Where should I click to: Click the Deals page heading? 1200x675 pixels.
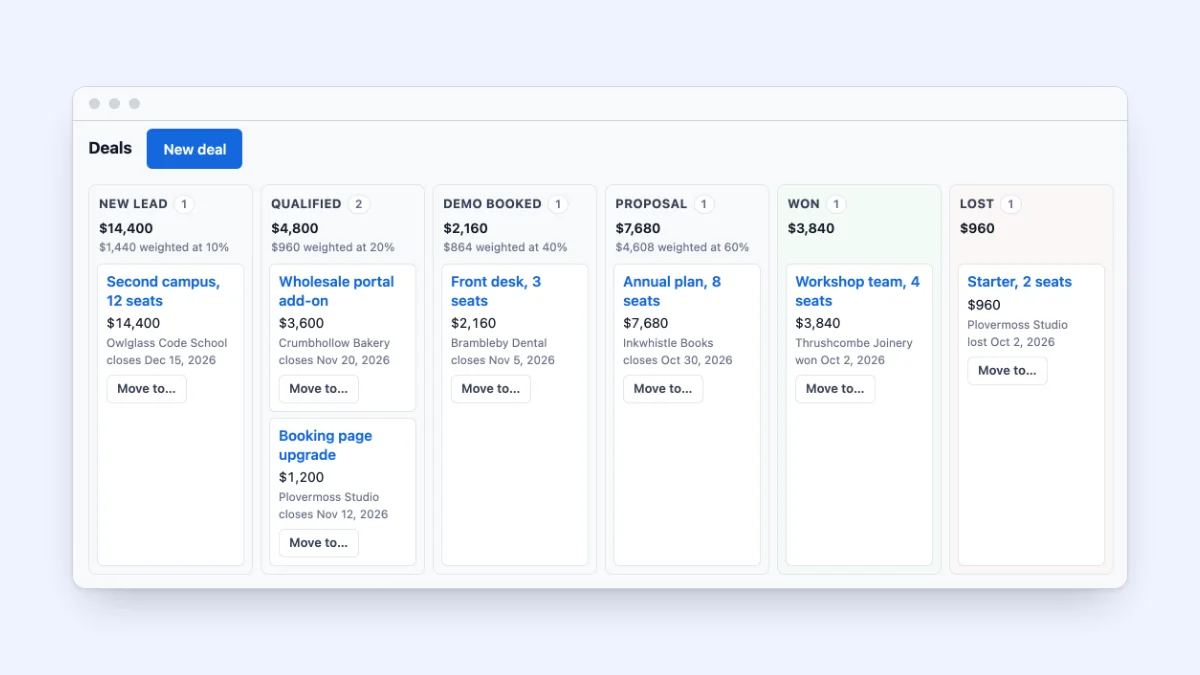[110, 148]
